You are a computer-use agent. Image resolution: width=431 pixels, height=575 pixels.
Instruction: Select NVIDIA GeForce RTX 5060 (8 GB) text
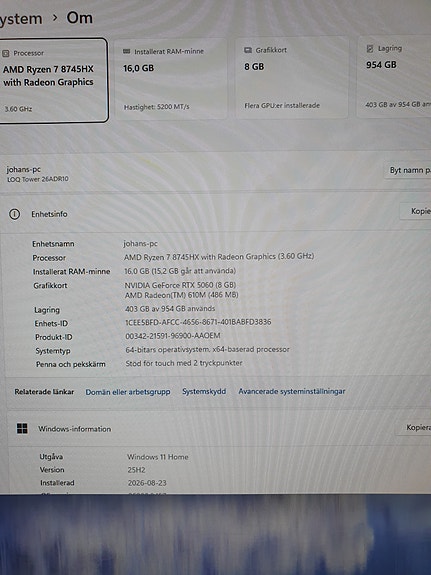click(x=180, y=285)
